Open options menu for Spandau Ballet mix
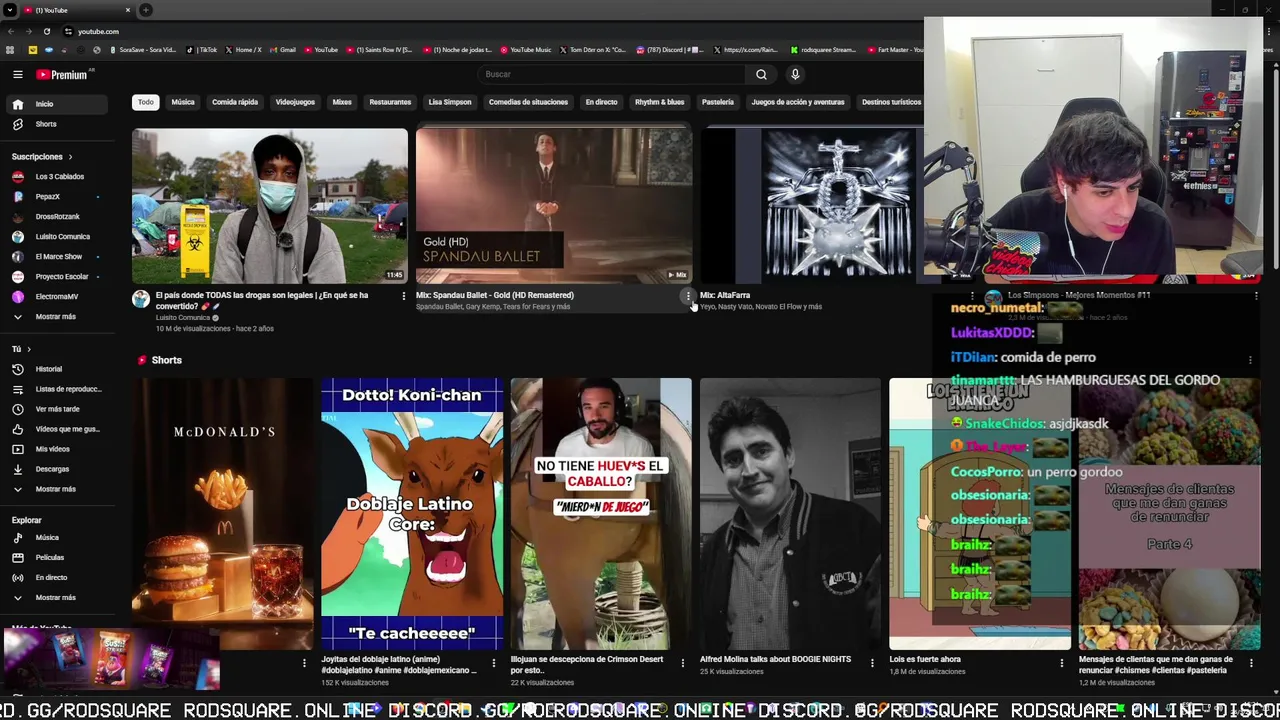 (688, 296)
